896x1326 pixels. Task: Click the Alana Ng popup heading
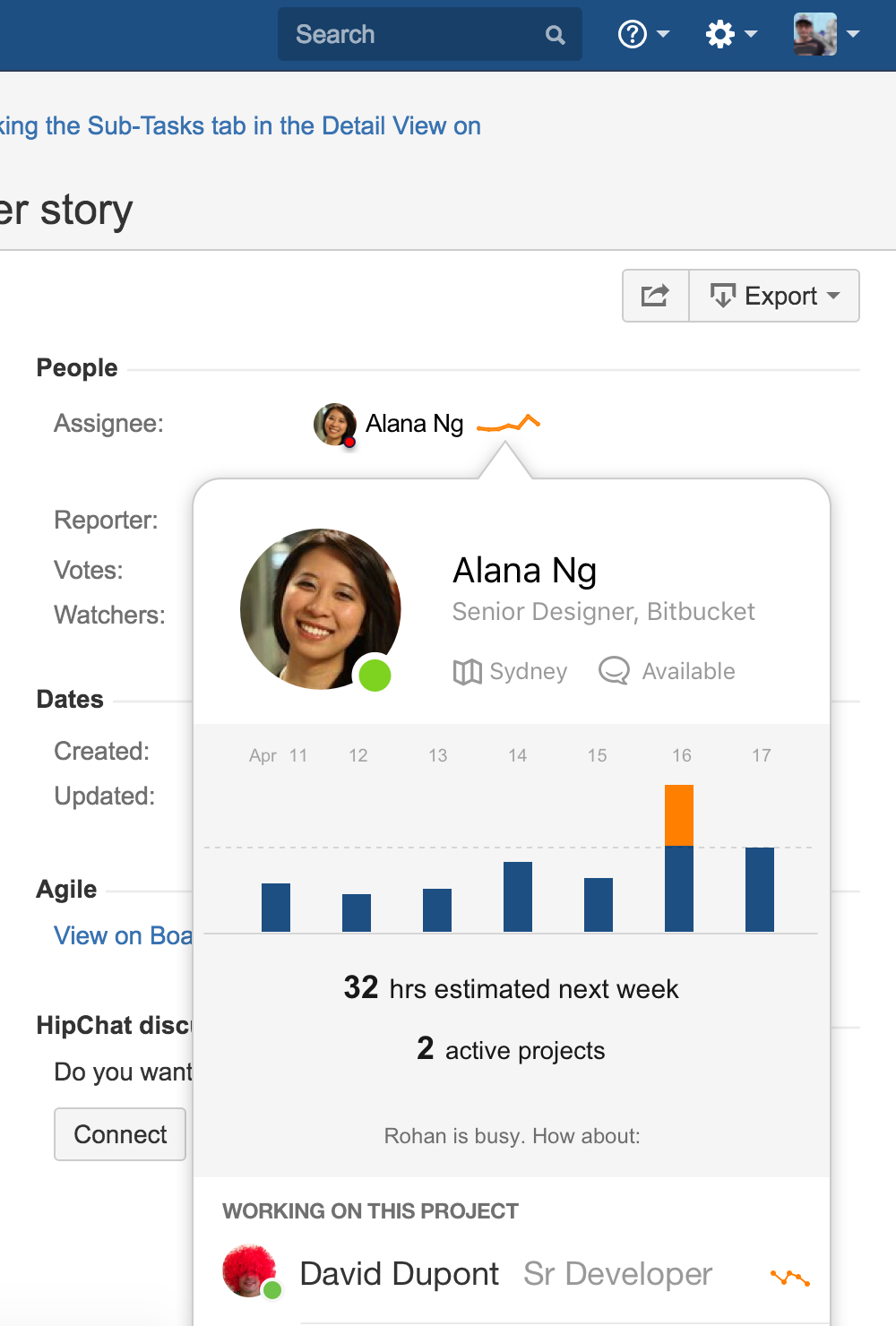524,570
